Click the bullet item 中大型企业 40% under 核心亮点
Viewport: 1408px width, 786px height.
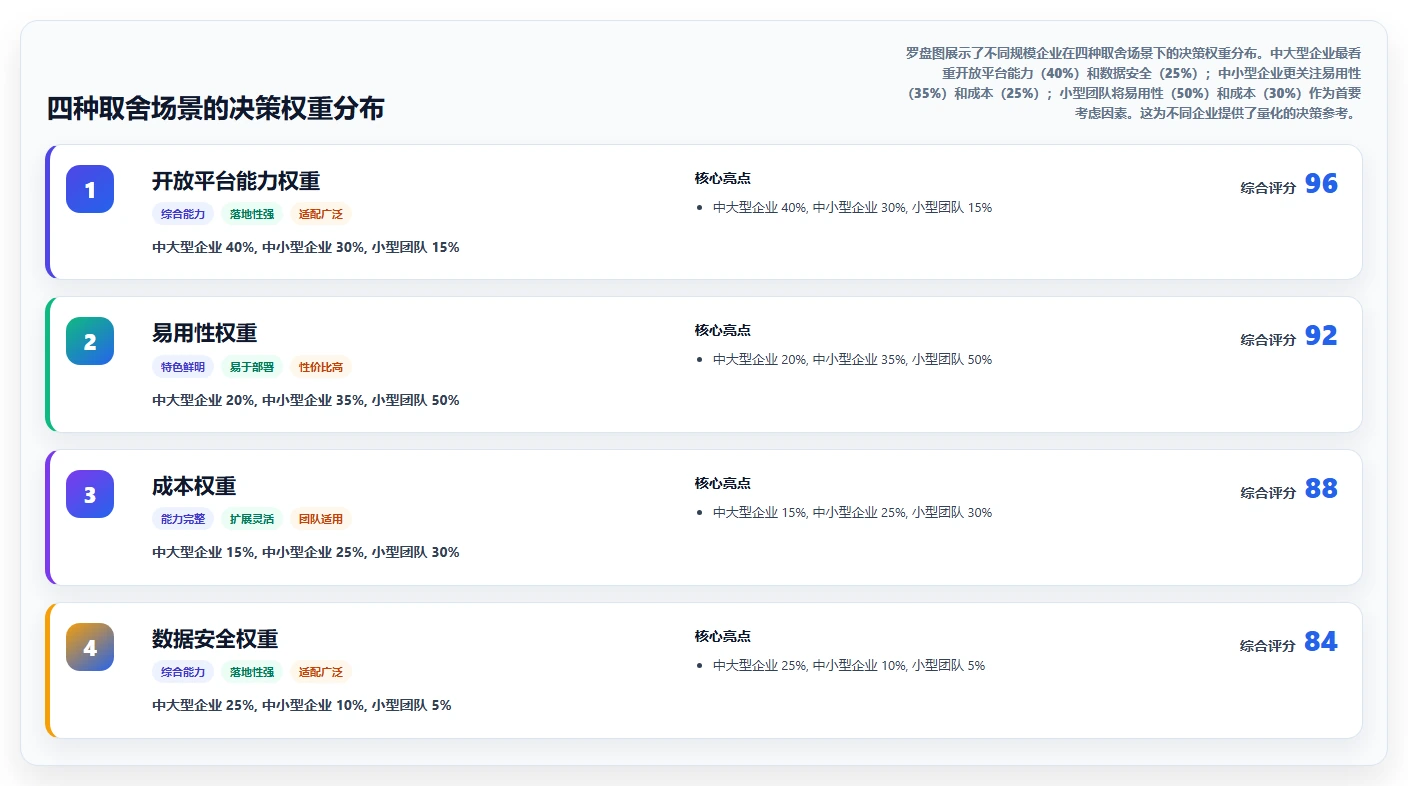(x=852, y=208)
